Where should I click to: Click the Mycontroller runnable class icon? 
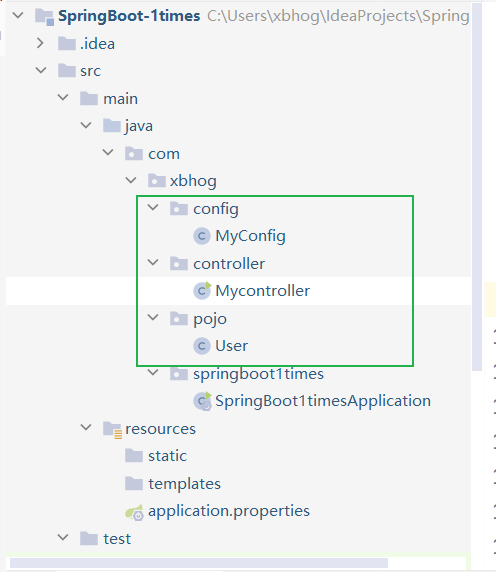pos(202,290)
